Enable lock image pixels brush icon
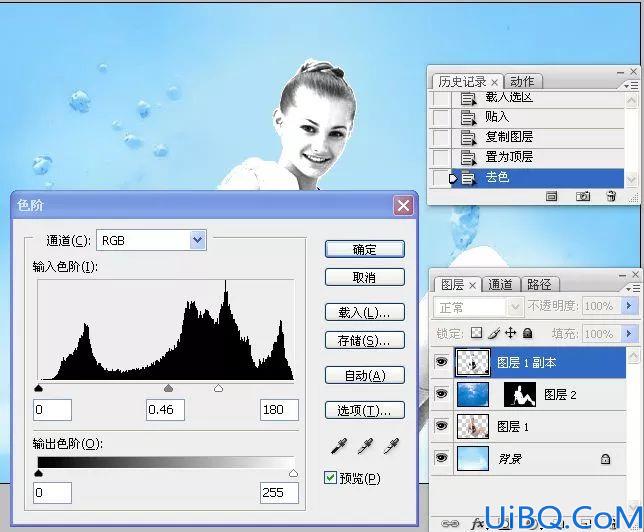Viewport: 644px width, 532px height. (x=494, y=333)
